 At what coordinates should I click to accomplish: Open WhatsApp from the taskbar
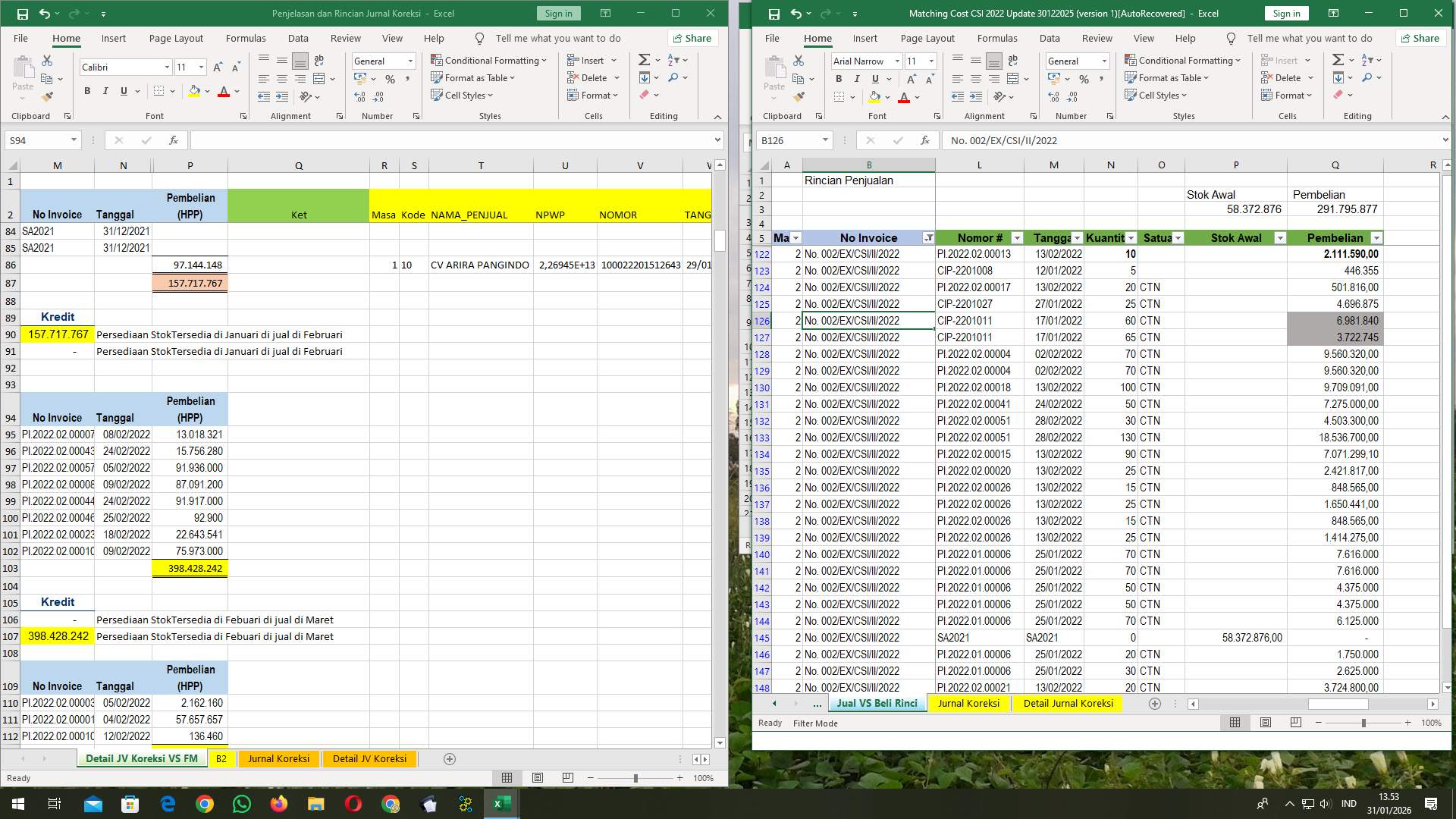242,803
